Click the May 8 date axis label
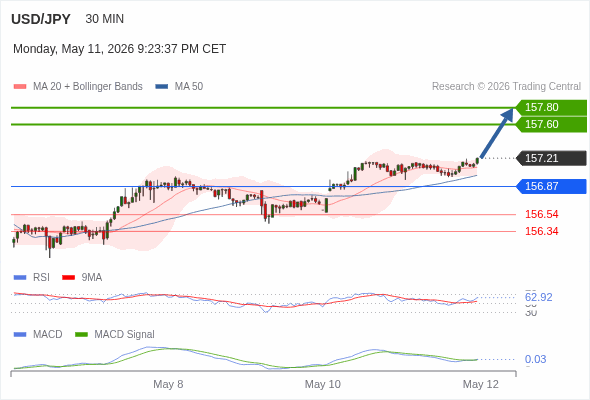 click(168, 384)
